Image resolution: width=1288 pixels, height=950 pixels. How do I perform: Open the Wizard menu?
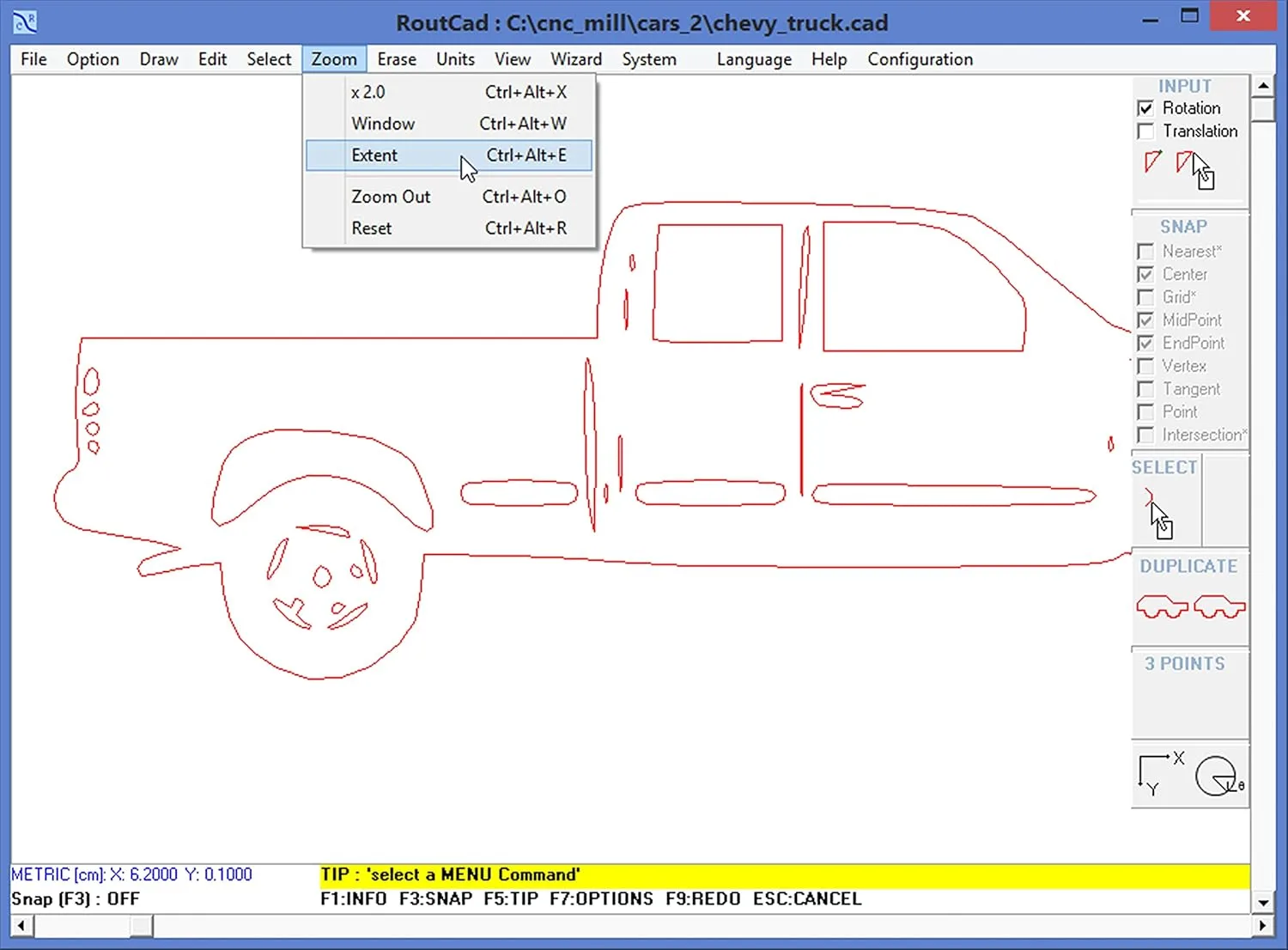click(575, 59)
